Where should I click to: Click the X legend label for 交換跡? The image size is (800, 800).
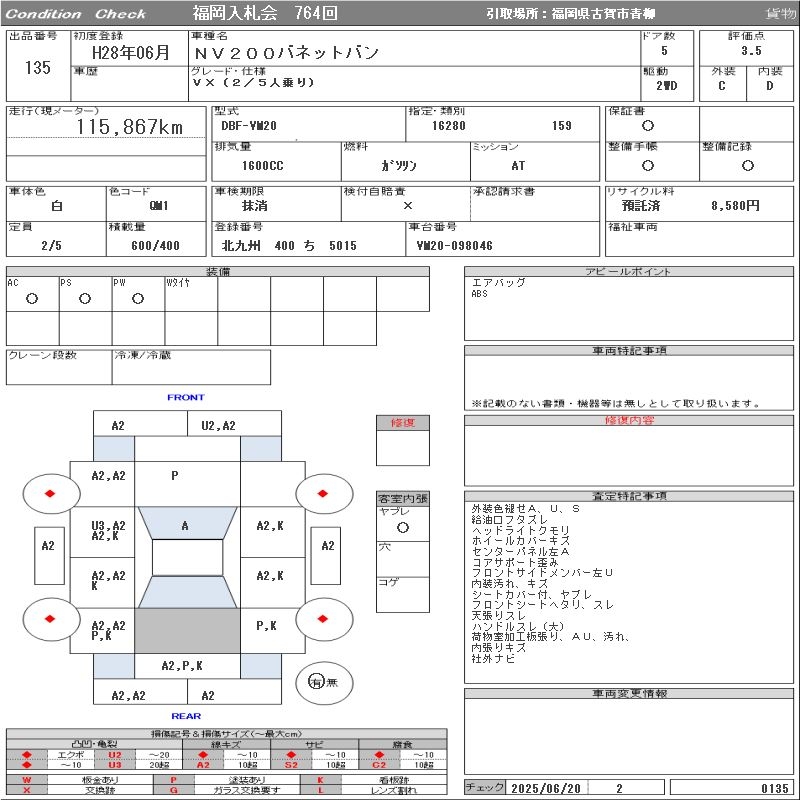(x=27, y=790)
